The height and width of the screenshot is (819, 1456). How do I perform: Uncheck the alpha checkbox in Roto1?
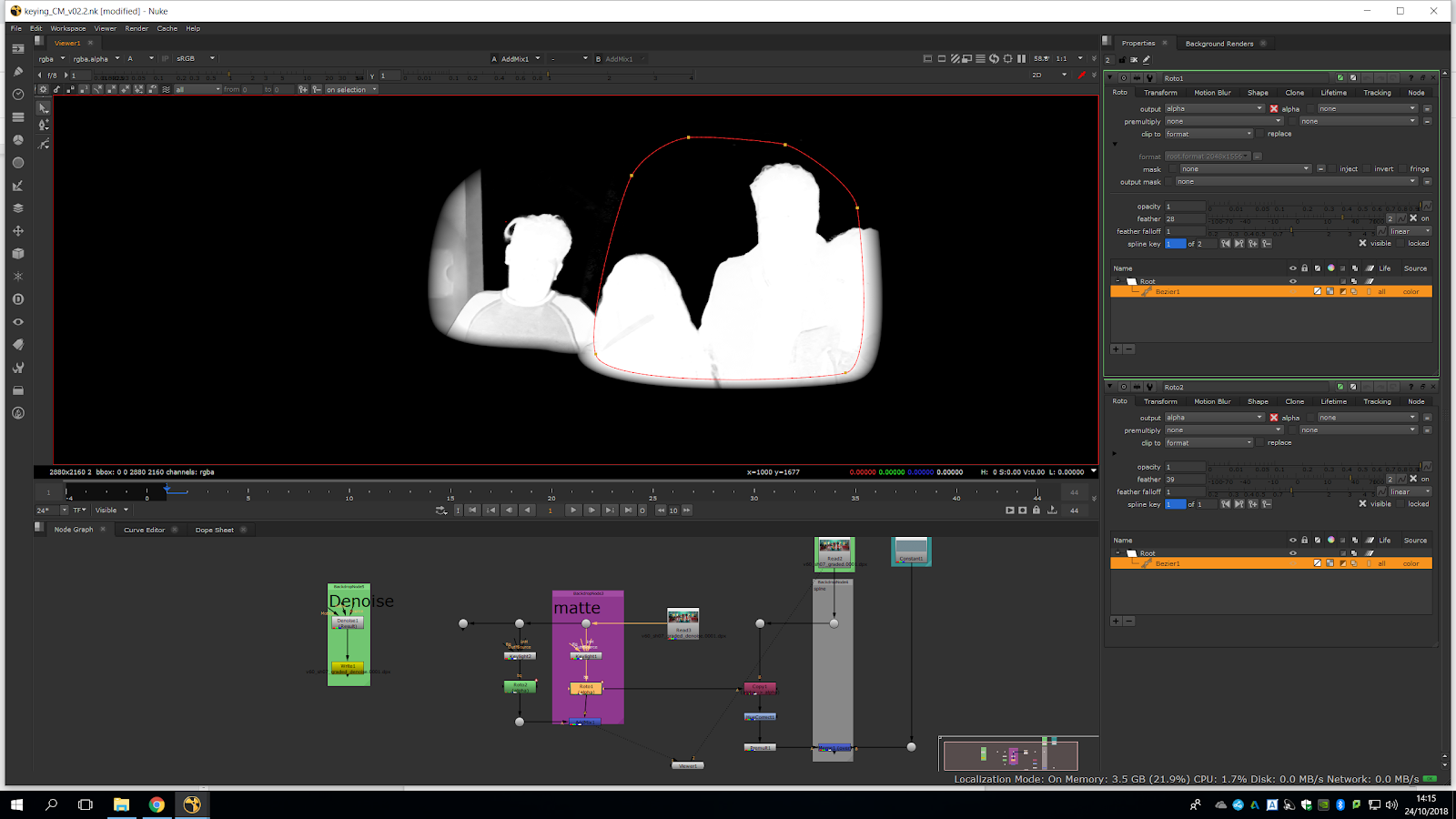click(1274, 109)
